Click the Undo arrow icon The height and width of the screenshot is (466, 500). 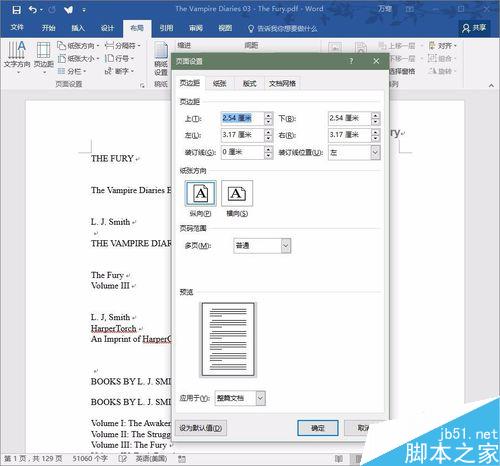click(x=33, y=10)
